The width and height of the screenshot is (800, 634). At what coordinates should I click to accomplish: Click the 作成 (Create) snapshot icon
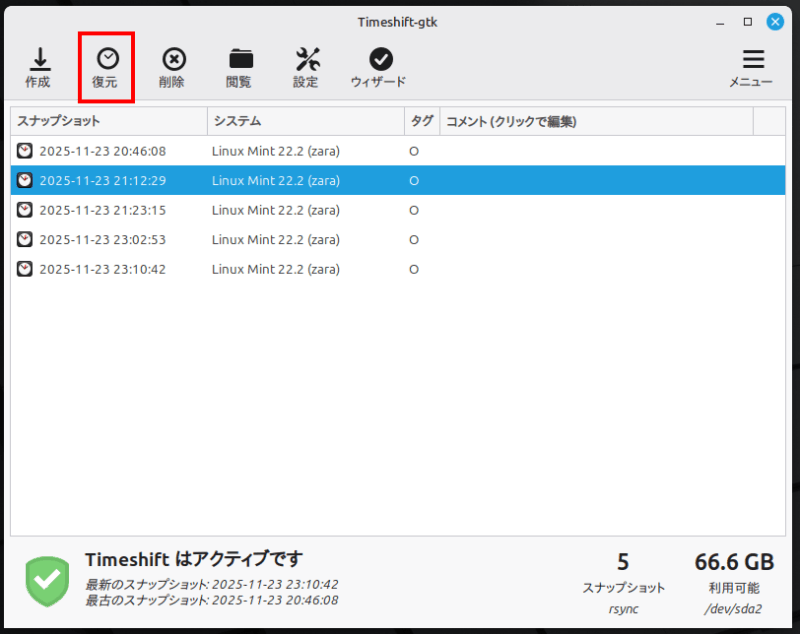tap(38, 60)
